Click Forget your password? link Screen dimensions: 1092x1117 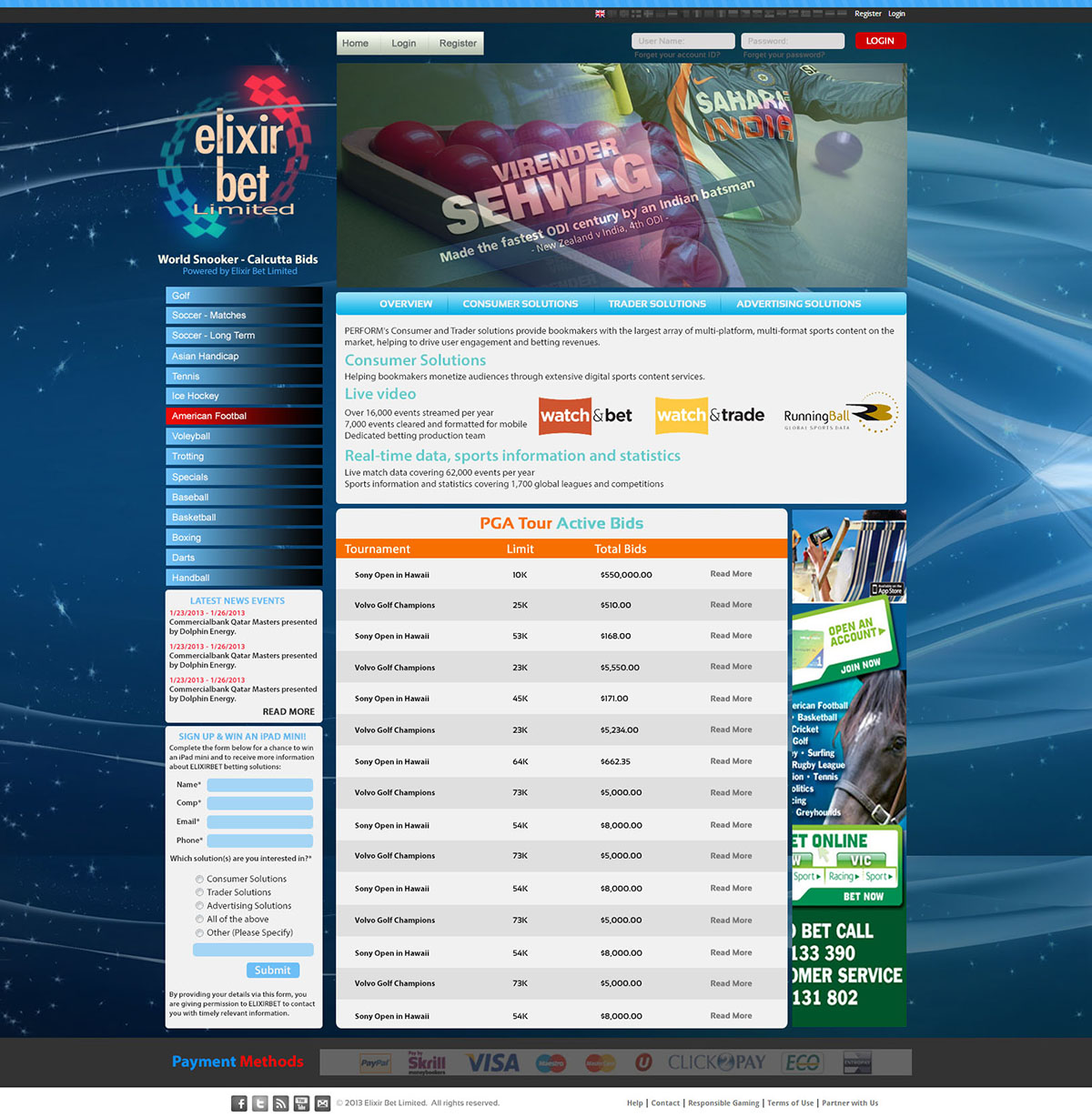tap(784, 55)
